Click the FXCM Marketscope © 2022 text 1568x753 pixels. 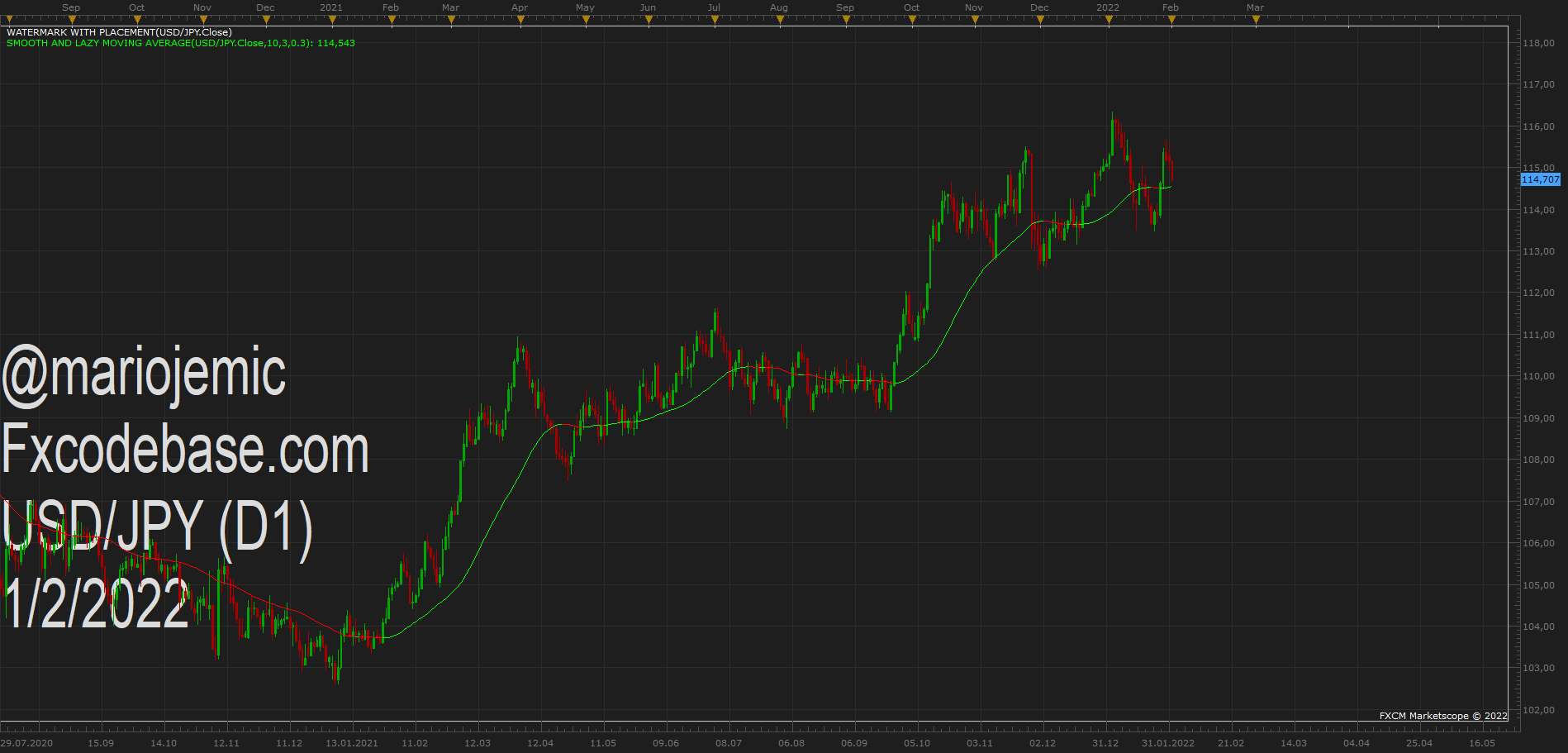pyautogui.click(x=1443, y=716)
